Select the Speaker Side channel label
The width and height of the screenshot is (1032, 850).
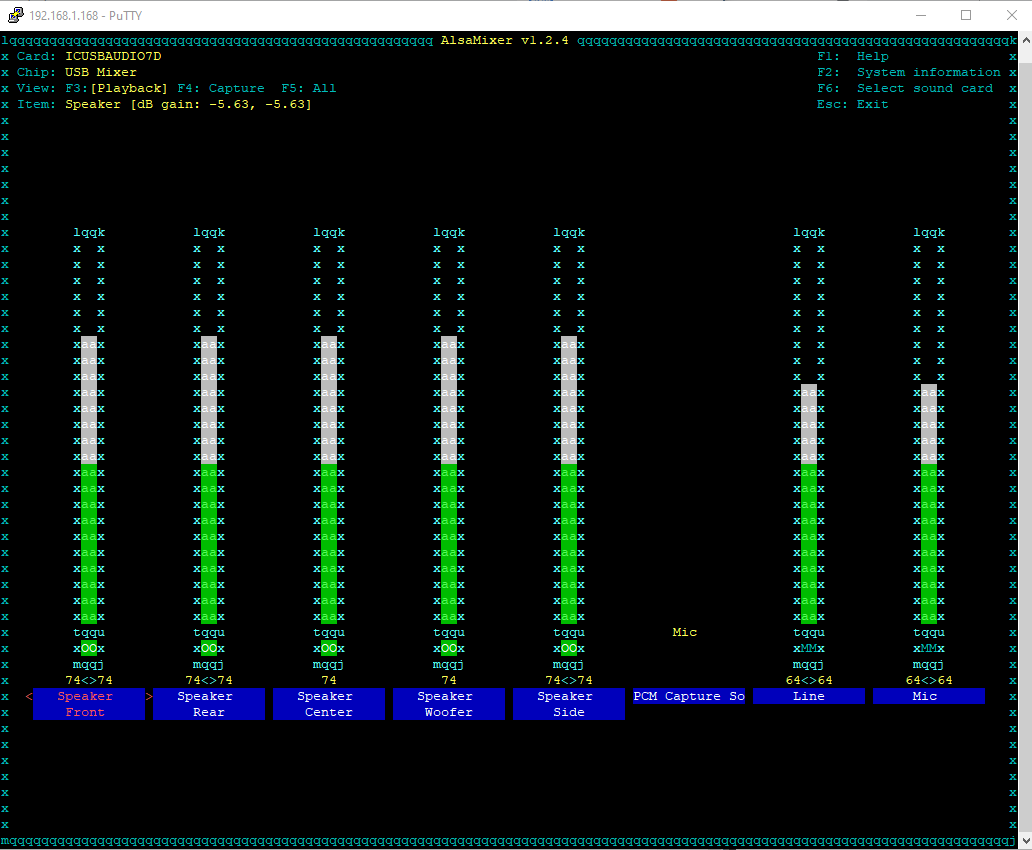tap(569, 704)
